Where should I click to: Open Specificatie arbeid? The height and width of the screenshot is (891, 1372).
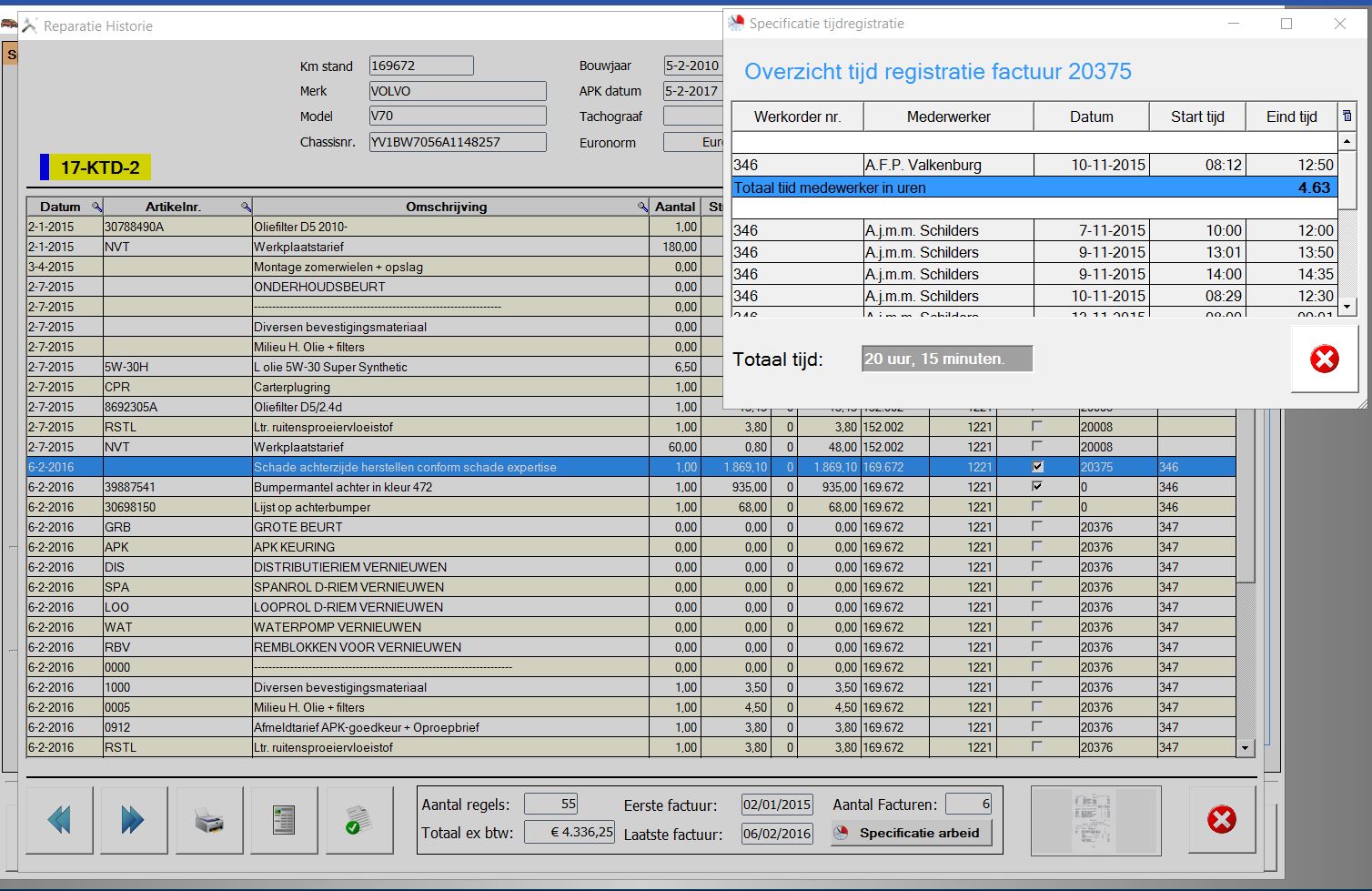pyautogui.click(x=911, y=833)
